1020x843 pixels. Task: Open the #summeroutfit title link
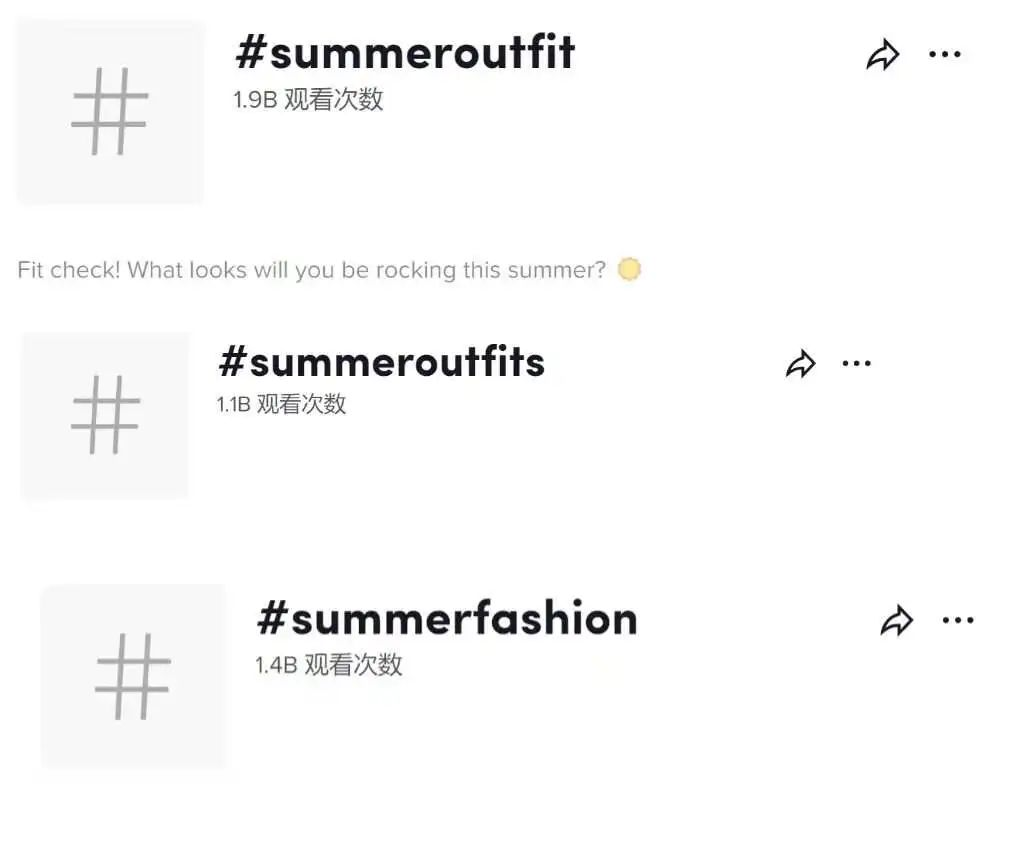[x=405, y=53]
